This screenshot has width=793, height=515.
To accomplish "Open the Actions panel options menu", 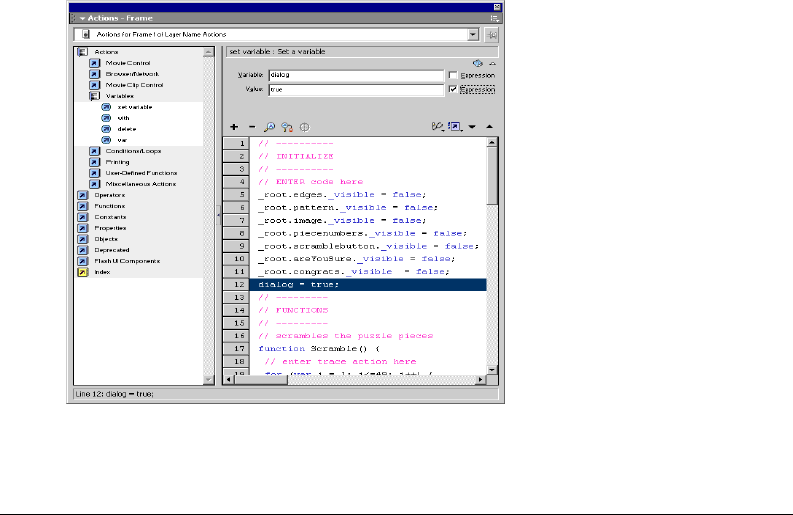I will tap(495, 18).
